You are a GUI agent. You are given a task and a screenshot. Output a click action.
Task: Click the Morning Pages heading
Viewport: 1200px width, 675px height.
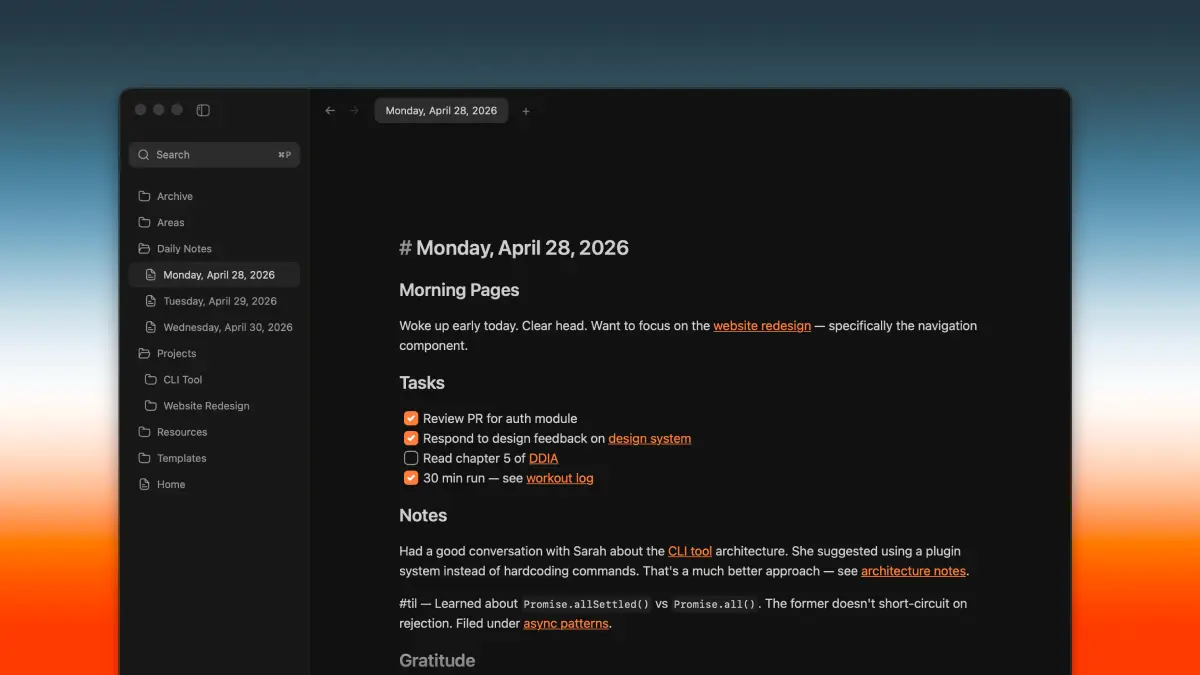point(459,290)
